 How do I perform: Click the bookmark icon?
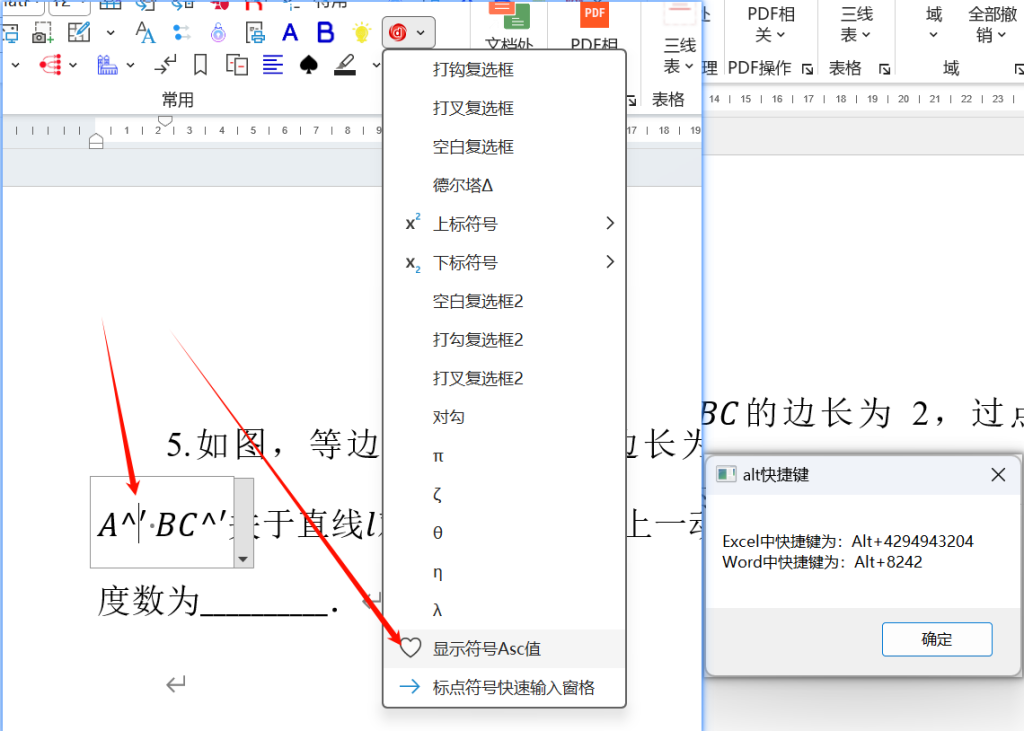pos(200,65)
